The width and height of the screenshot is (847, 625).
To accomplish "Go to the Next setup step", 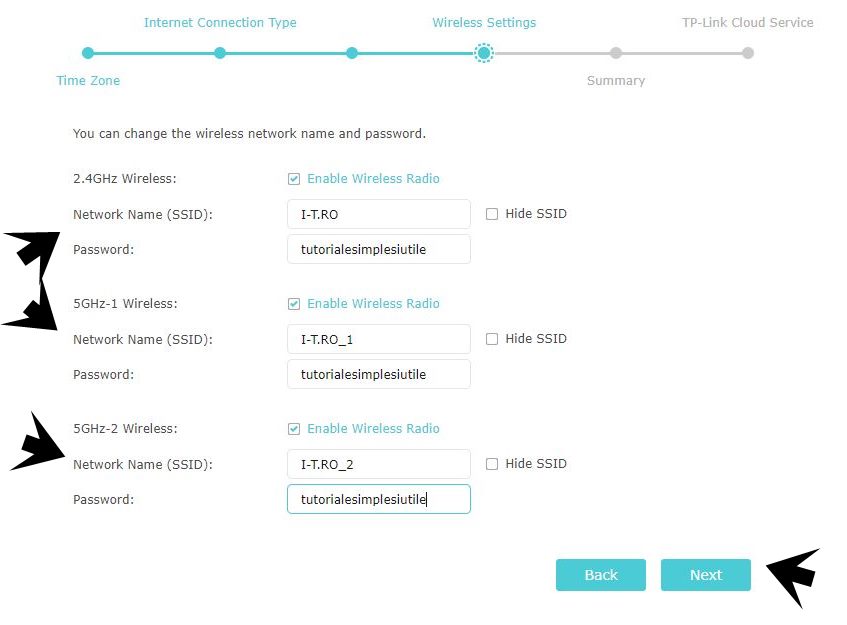I will tap(705, 575).
